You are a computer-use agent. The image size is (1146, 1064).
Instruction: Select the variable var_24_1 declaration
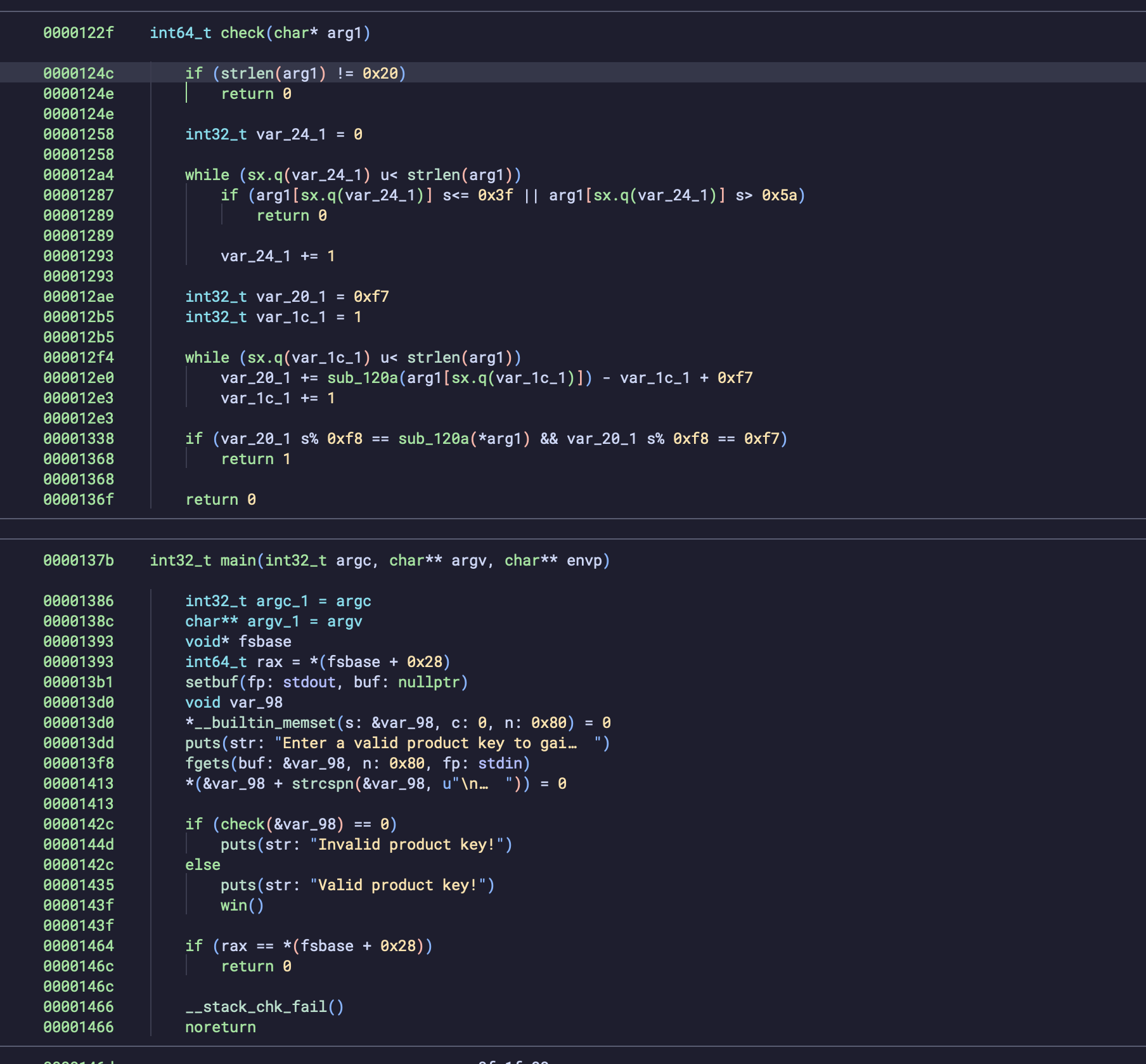coord(291,134)
